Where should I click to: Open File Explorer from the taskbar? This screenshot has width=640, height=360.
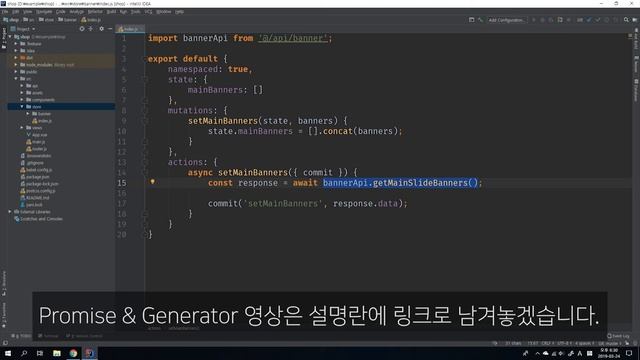point(57,353)
